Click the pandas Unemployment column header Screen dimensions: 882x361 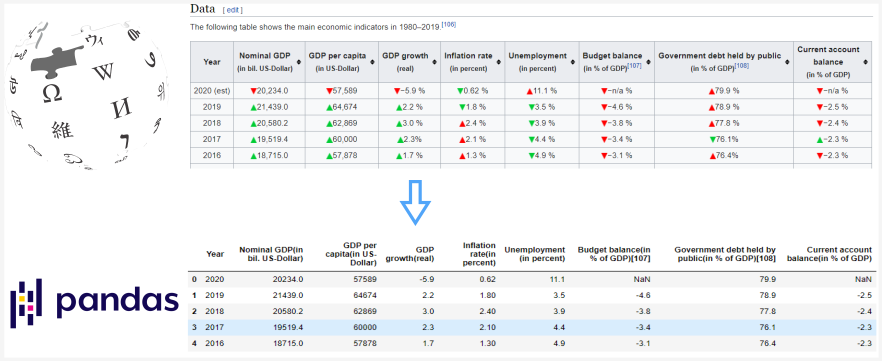(x=534, y=254)
